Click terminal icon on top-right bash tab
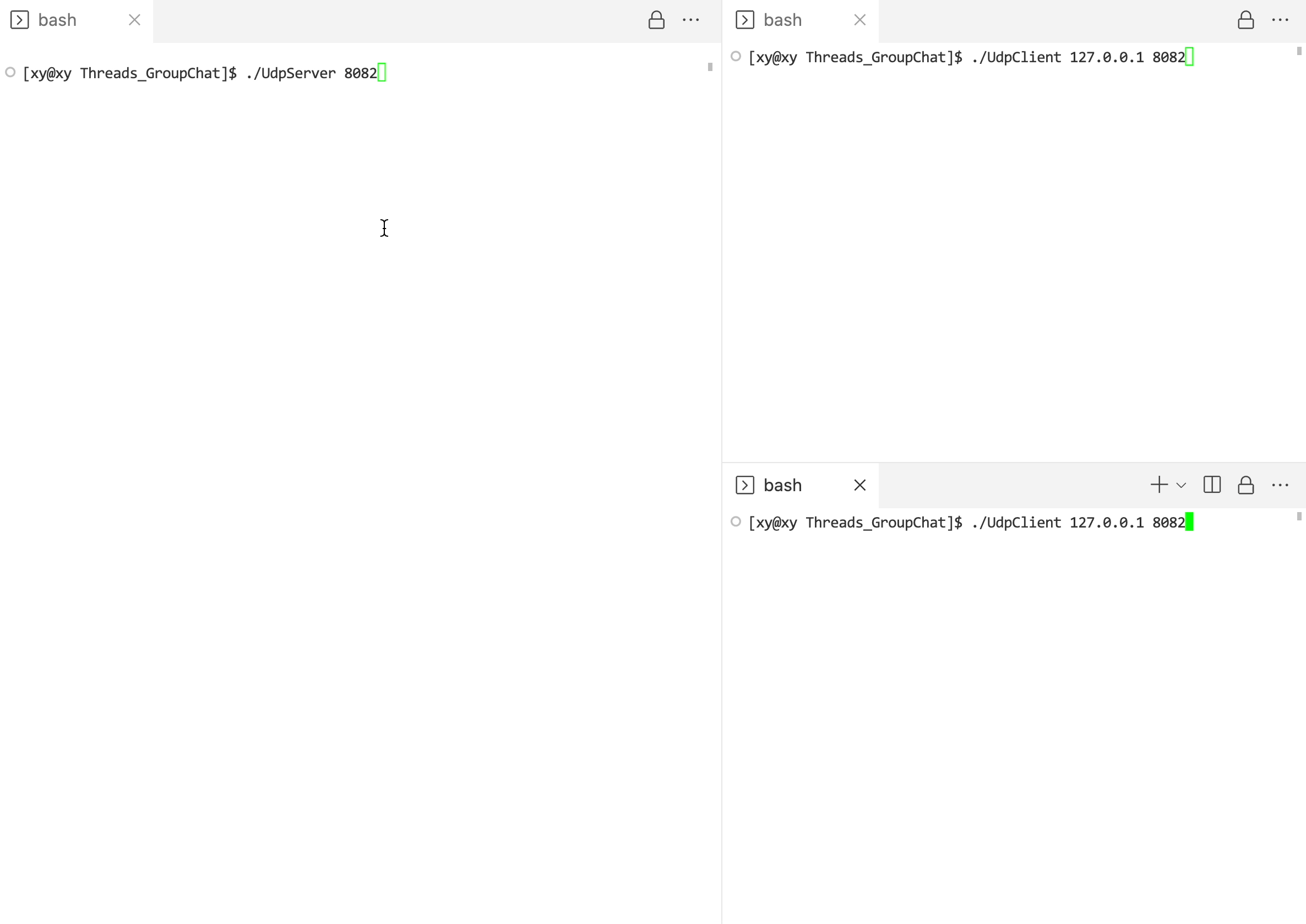 (x=745, y=20)
